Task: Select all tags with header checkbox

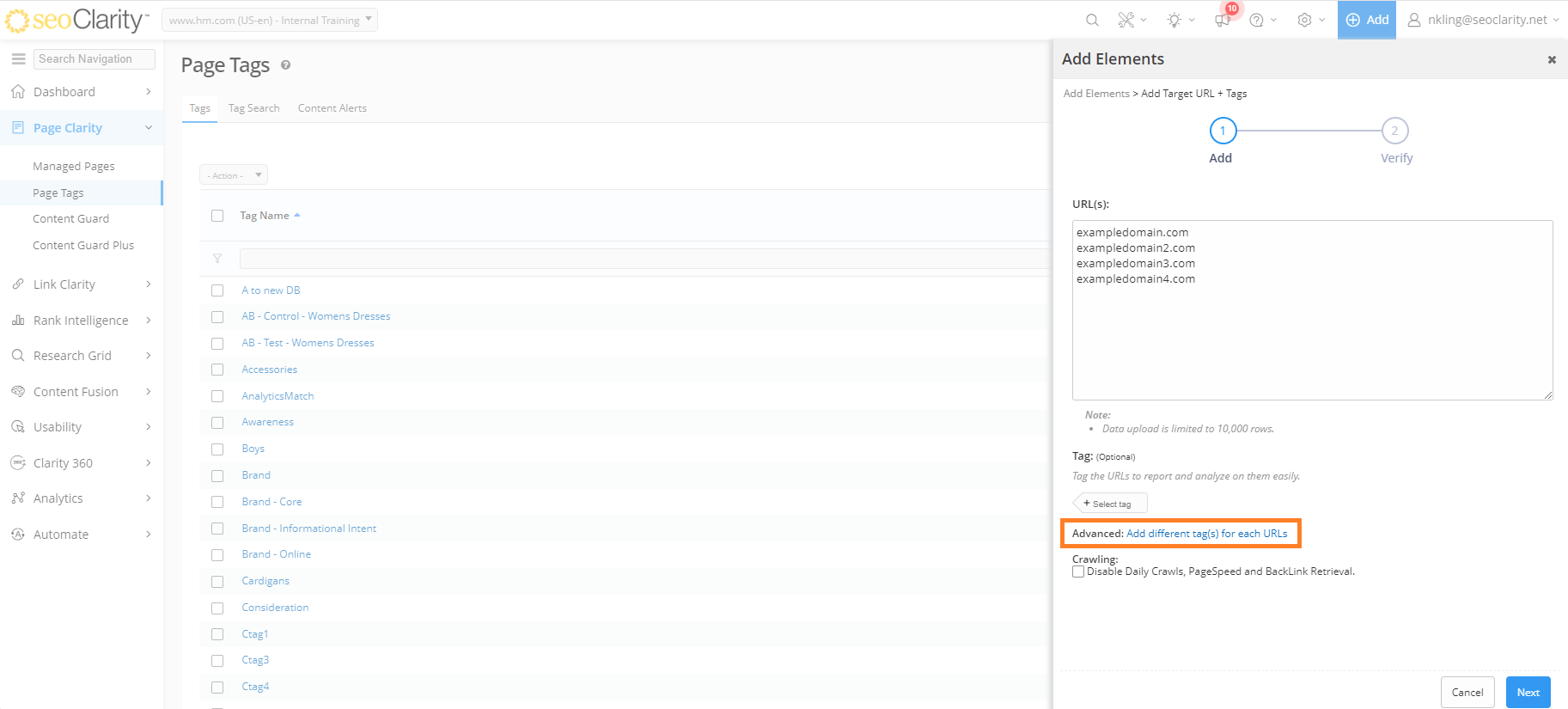Action: pyautogui.click(x=217, y=216)
